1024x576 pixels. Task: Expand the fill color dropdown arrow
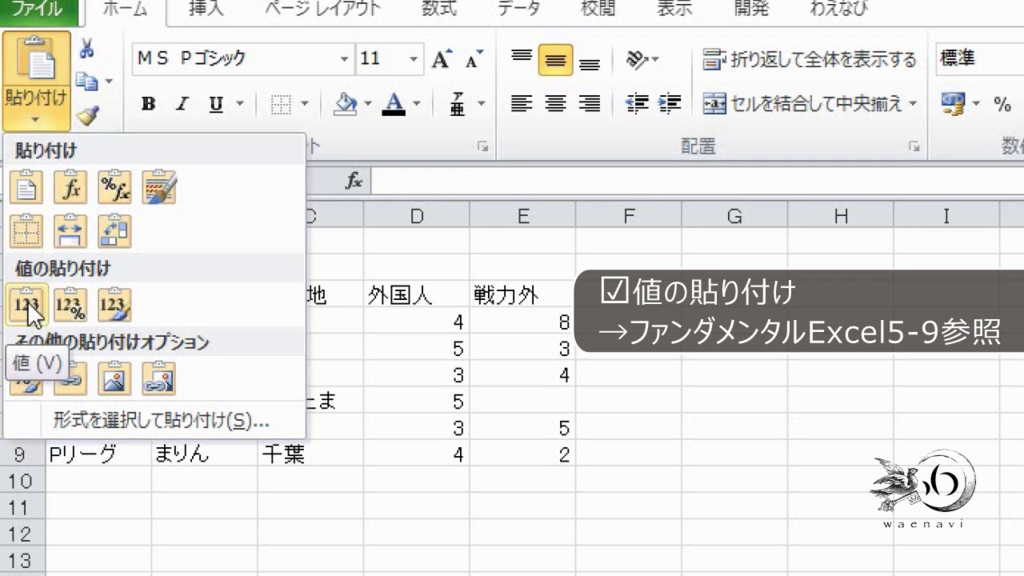coord(368,104)
